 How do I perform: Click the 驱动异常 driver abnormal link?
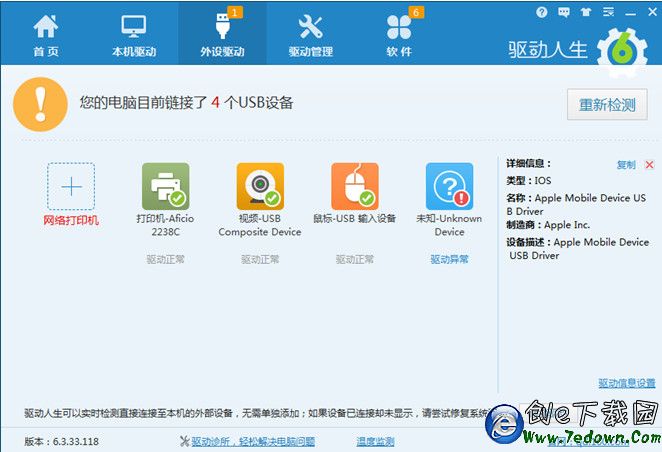[x=449, y=259]
